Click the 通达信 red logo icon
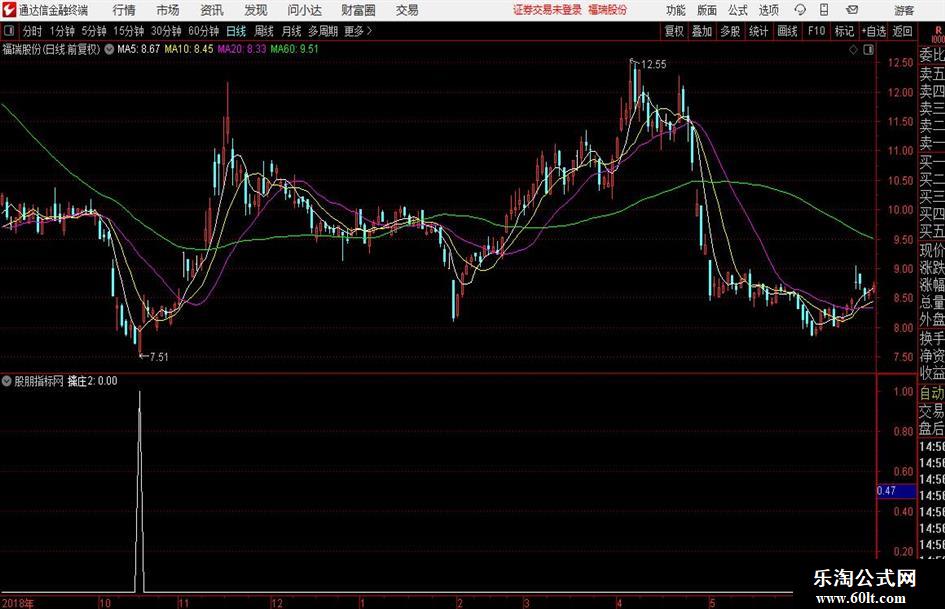The height and width of the screenshot is (609, 945). pyautogui.click(x=9, y=10)
